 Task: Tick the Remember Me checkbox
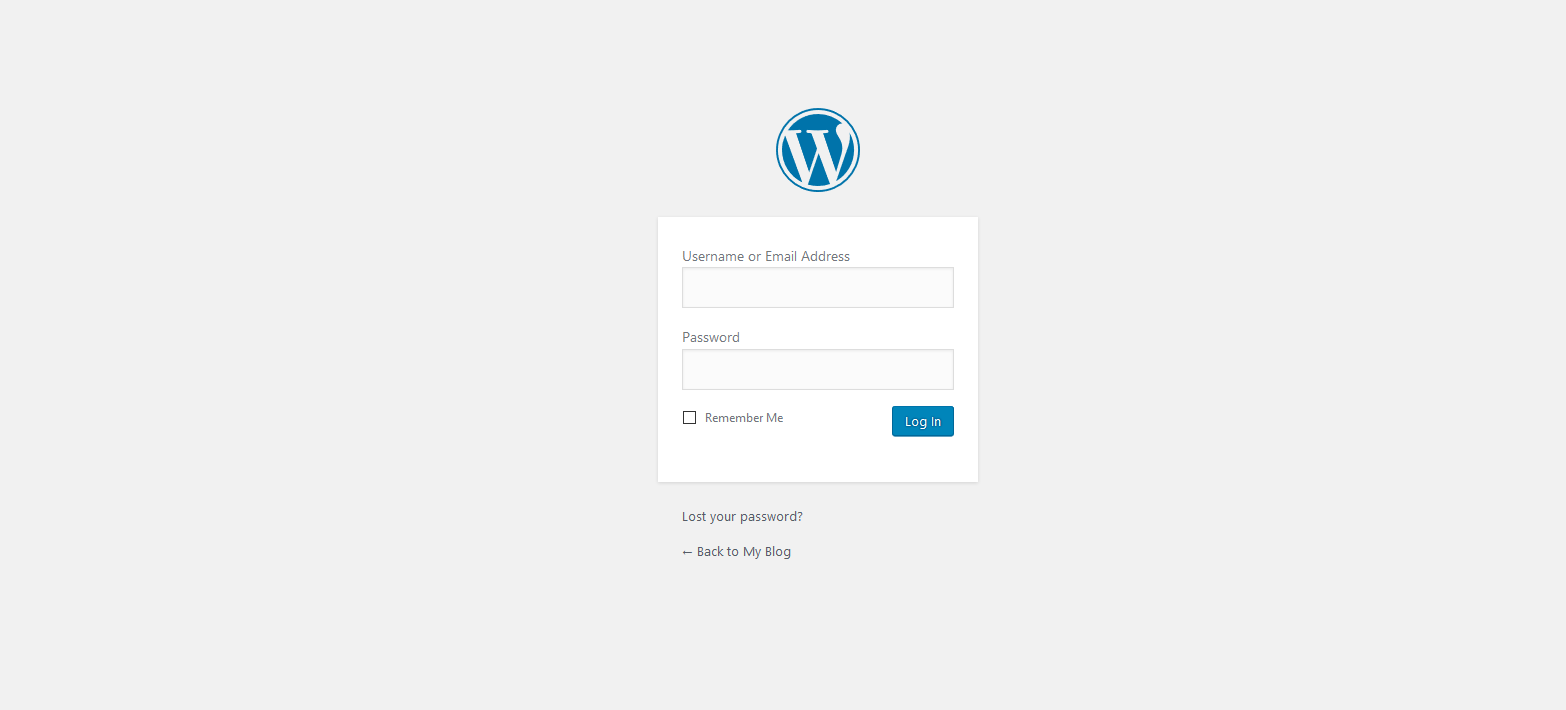(689, 418)
